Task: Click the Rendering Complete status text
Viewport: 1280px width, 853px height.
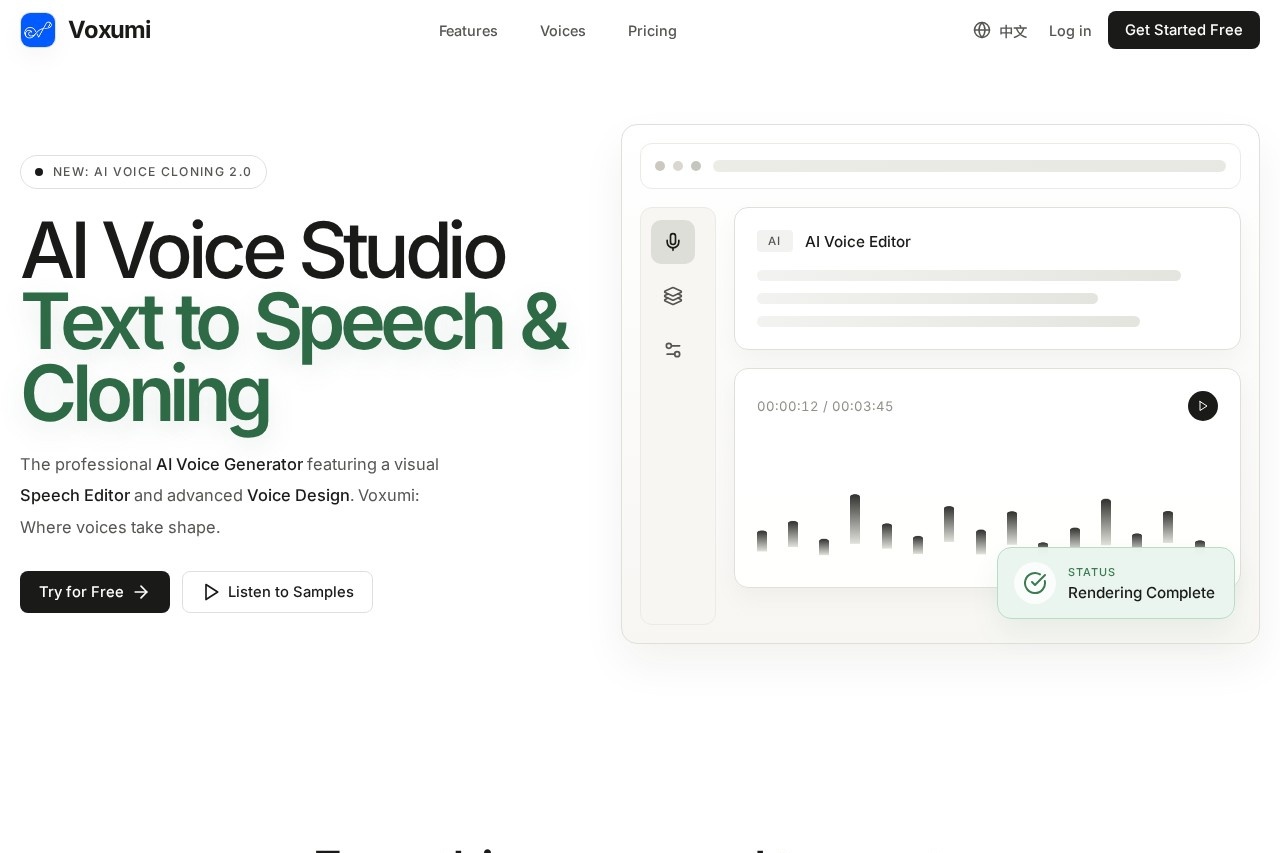Action: coord(1141,593)
